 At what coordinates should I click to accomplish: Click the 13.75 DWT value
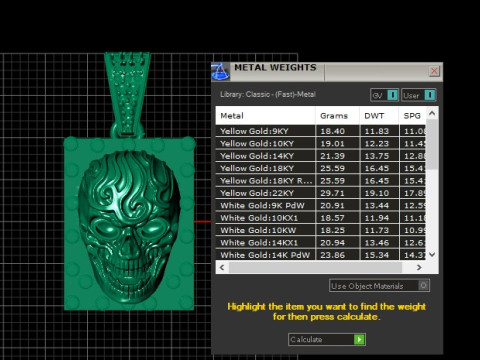click(377, 156)
